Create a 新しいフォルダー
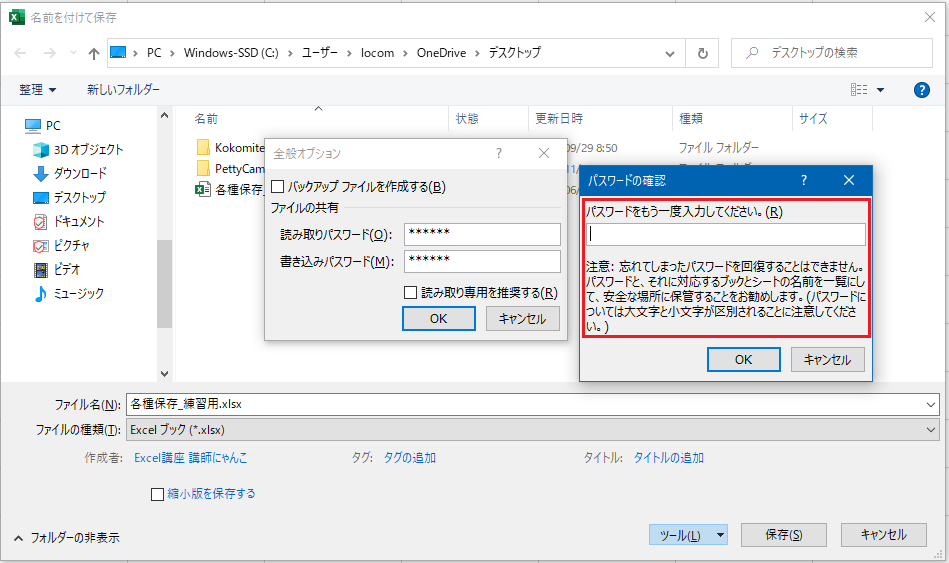Viewport: 949px width, 563px height. (123, 90)
